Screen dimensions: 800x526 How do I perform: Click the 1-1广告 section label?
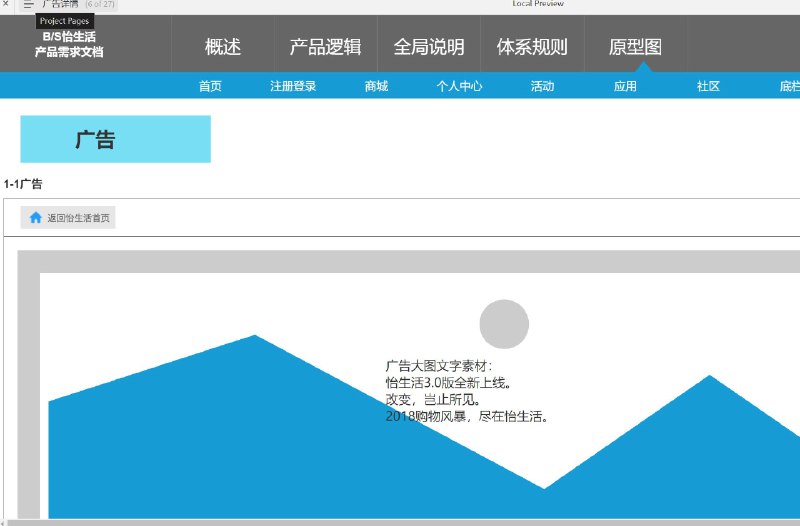23,184
